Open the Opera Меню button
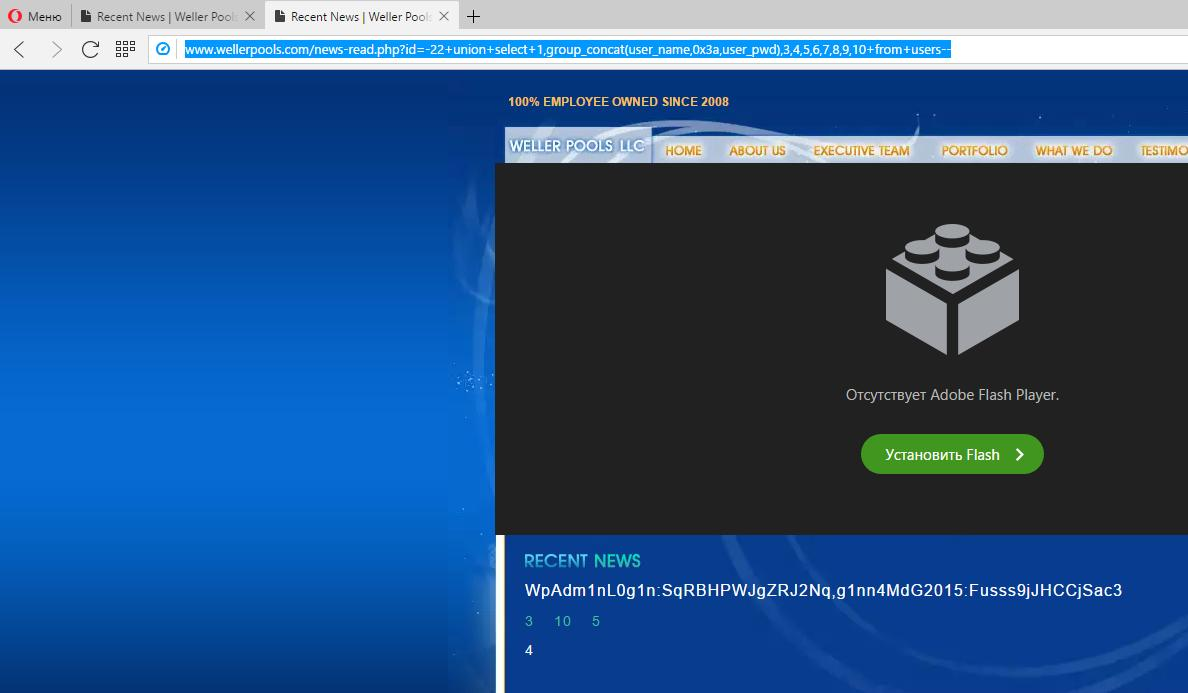 (35, 16)
